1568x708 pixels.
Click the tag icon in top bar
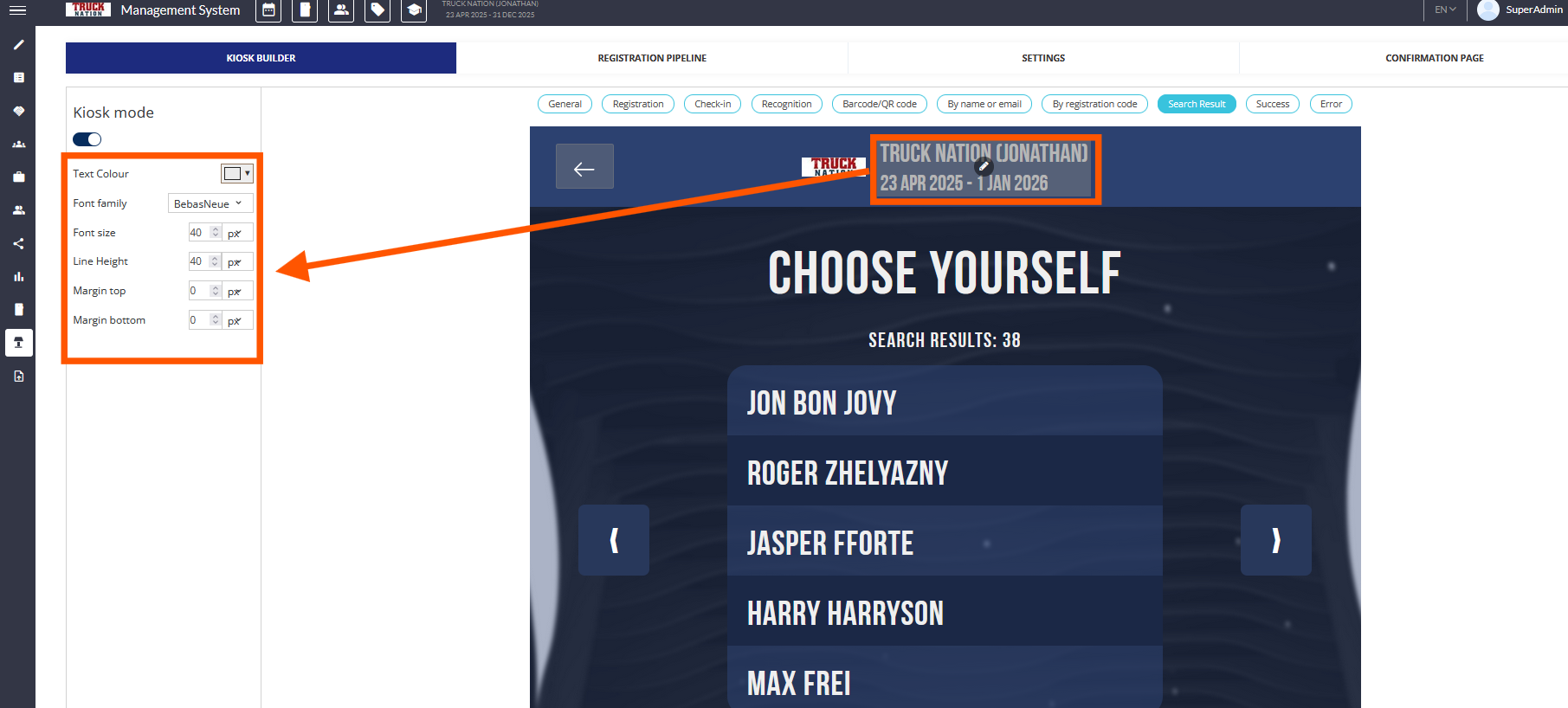point(377,10)
